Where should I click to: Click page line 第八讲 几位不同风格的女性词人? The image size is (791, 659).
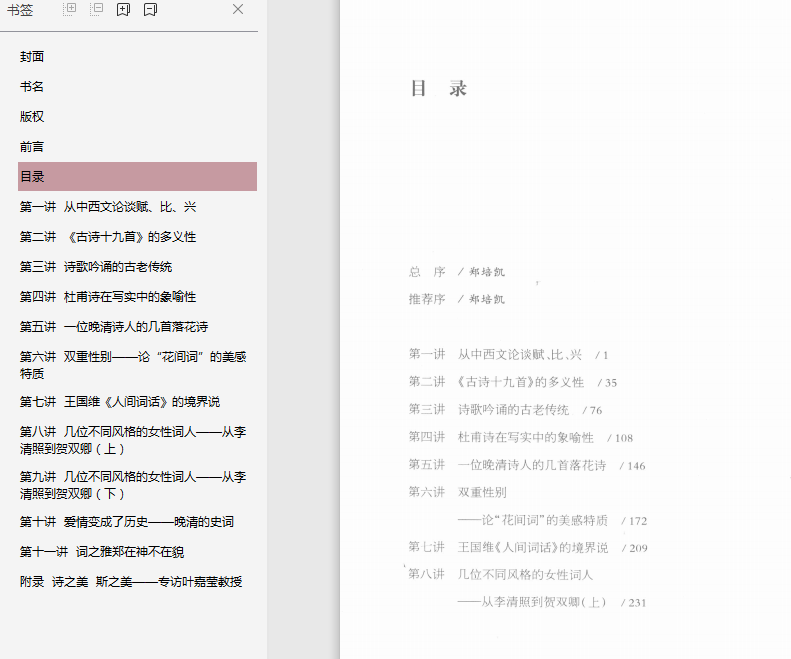500,574
